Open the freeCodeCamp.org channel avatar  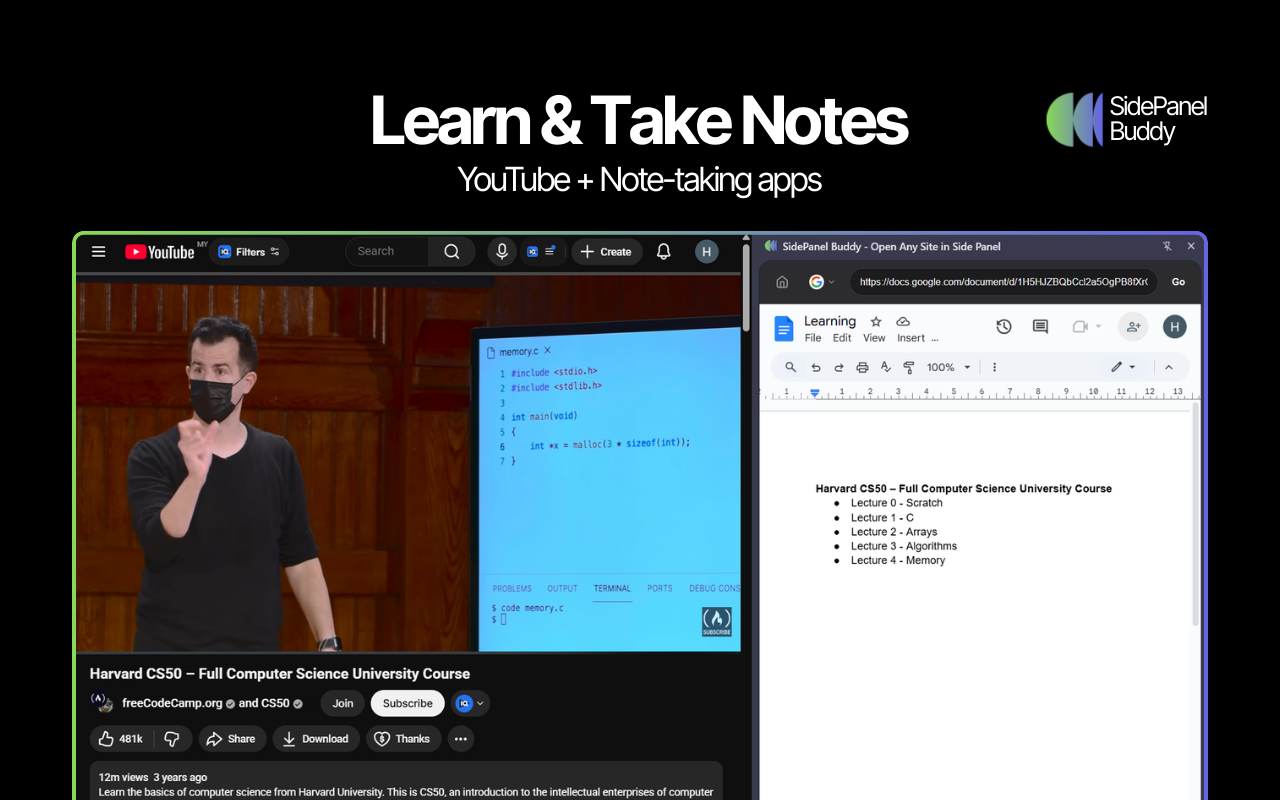[101, 703]
